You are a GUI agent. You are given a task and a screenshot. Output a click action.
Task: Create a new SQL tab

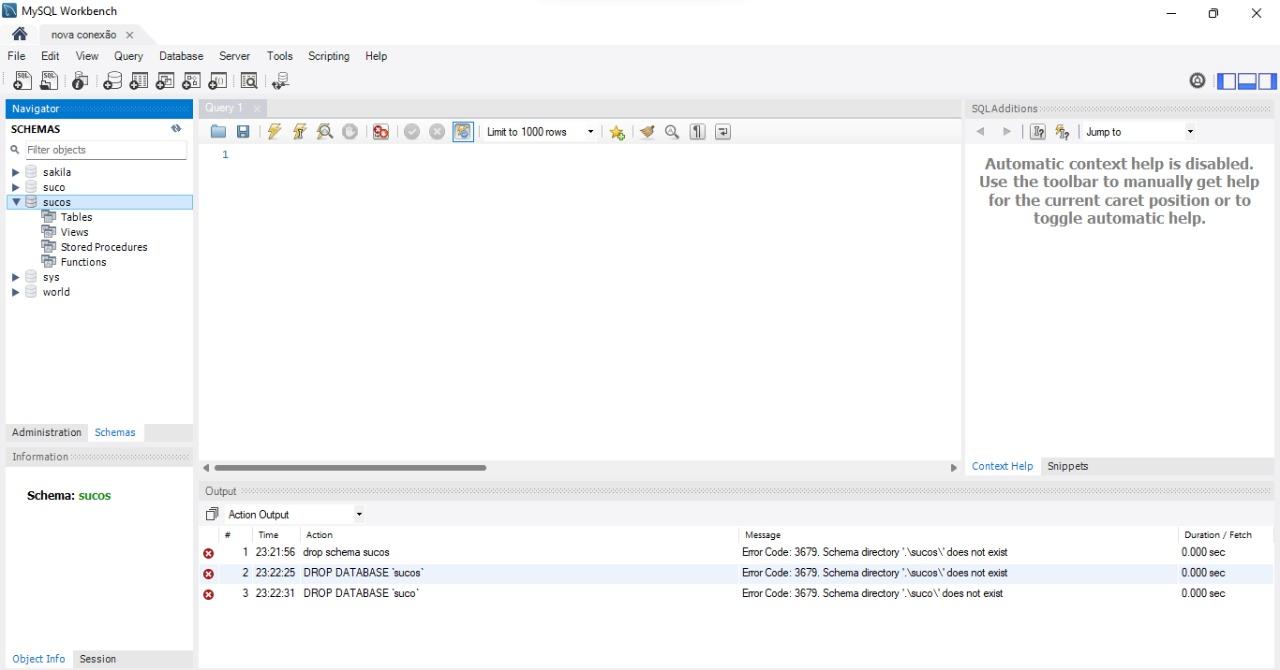pyautogui.click(x=22, y=81)
